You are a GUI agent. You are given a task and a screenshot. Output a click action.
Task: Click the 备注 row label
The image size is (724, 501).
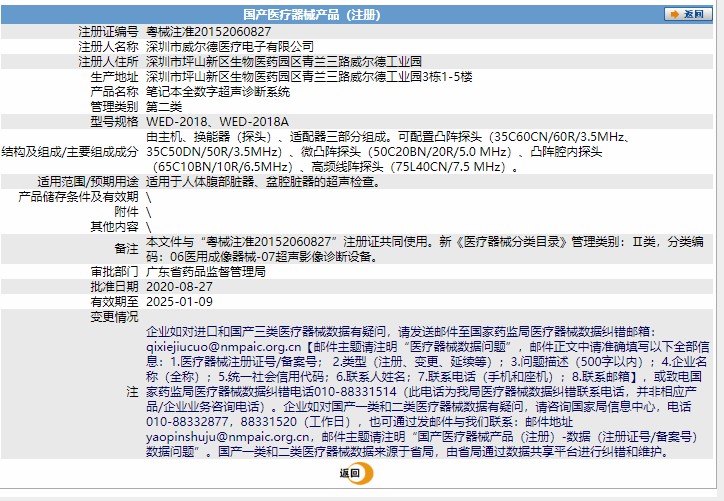126,249
